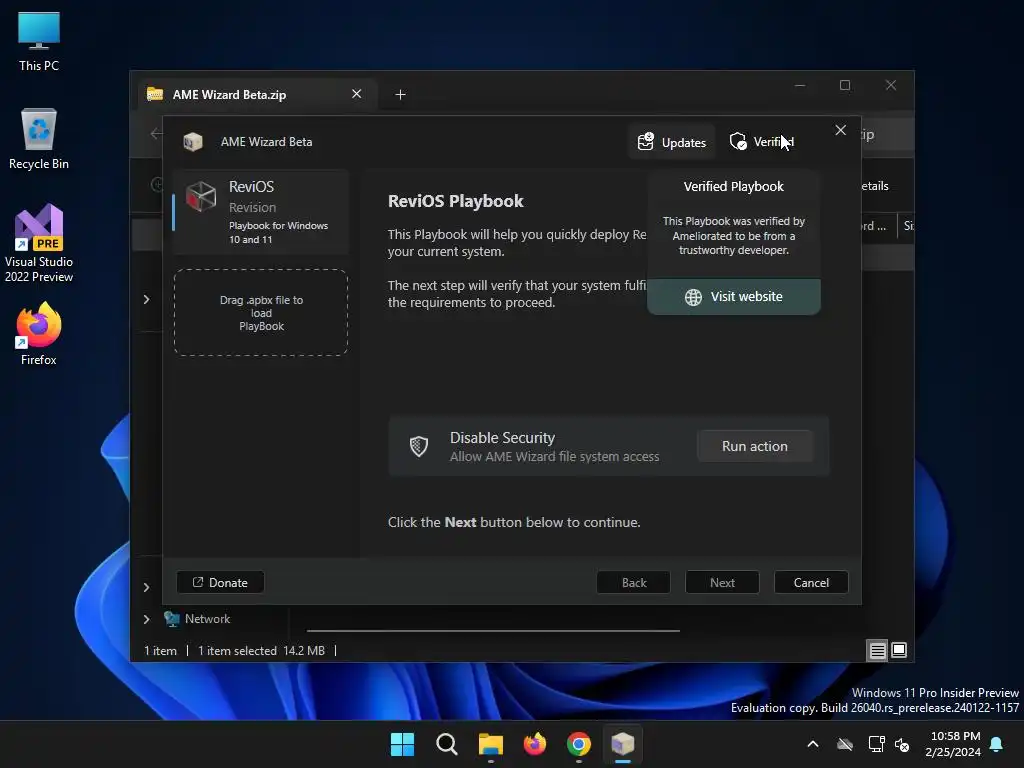Open the clock and date flyout
Screen dimensions: 1024x768
click(953, 744)
